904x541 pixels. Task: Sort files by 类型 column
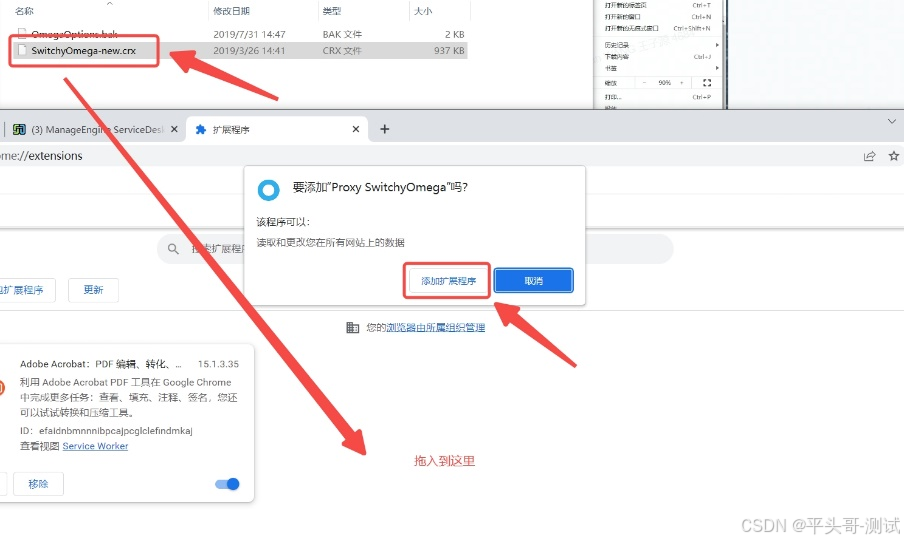click(332, 11)
